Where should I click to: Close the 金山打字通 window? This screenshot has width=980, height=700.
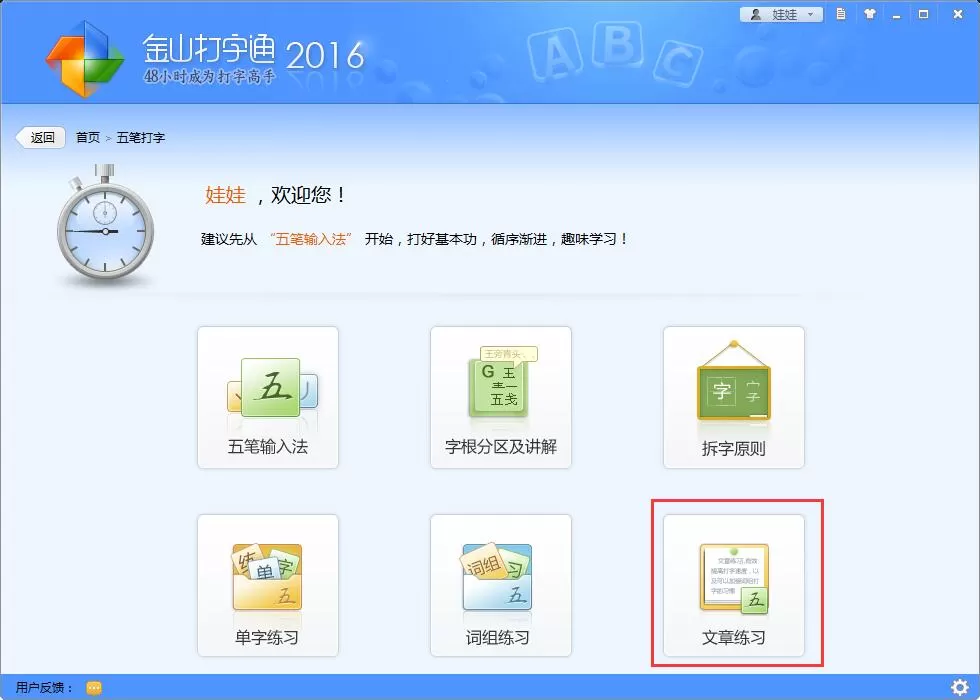coord(958,14)
